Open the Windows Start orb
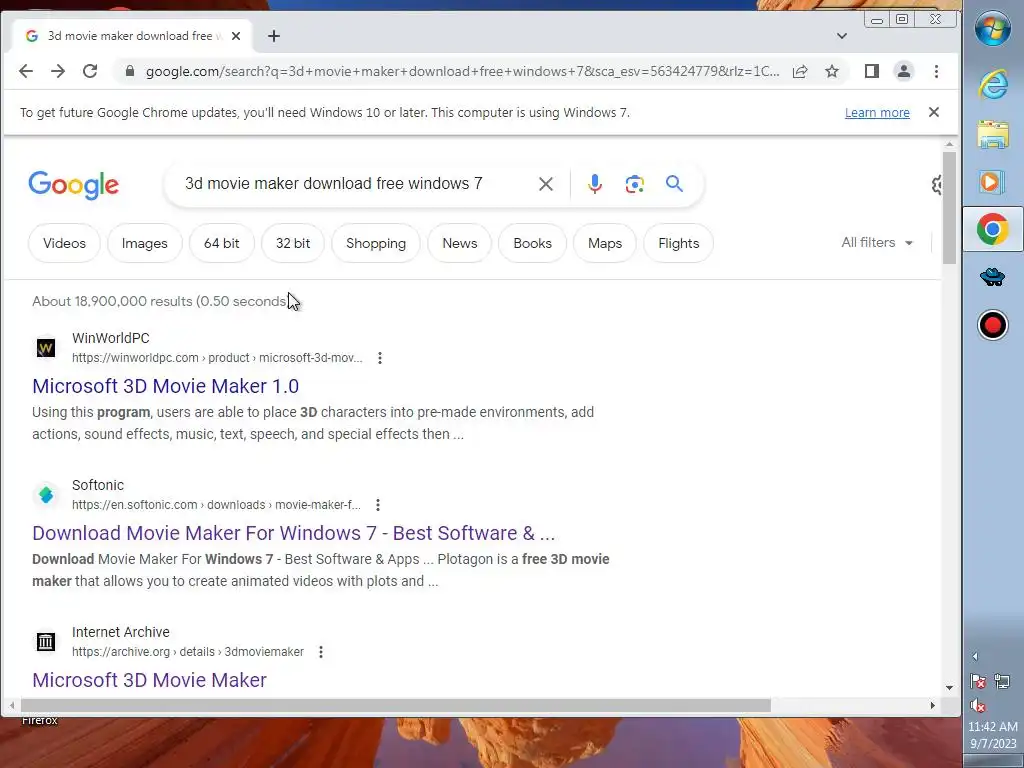Screen dimensions: 1024x768 click(x=993, y=28)
